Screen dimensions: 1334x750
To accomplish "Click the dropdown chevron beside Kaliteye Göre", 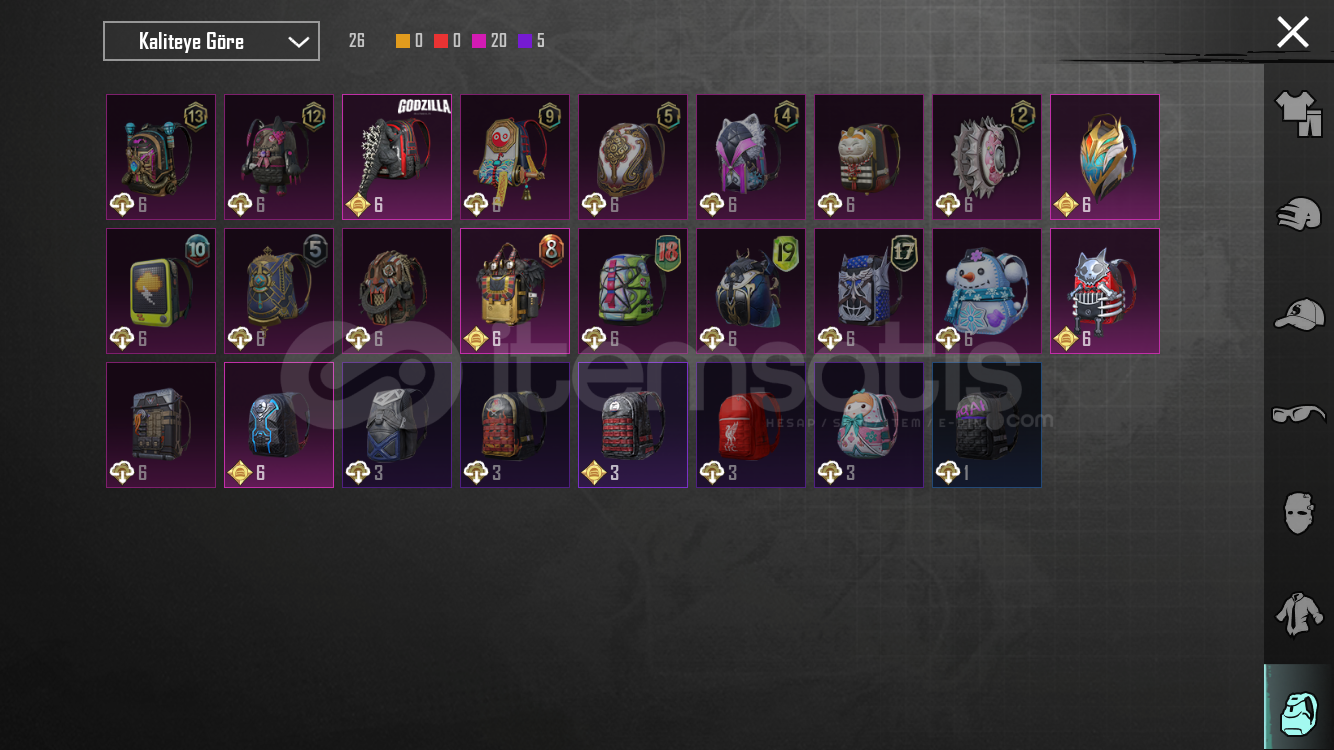I will pyautogui.click(x=298, y=42).
